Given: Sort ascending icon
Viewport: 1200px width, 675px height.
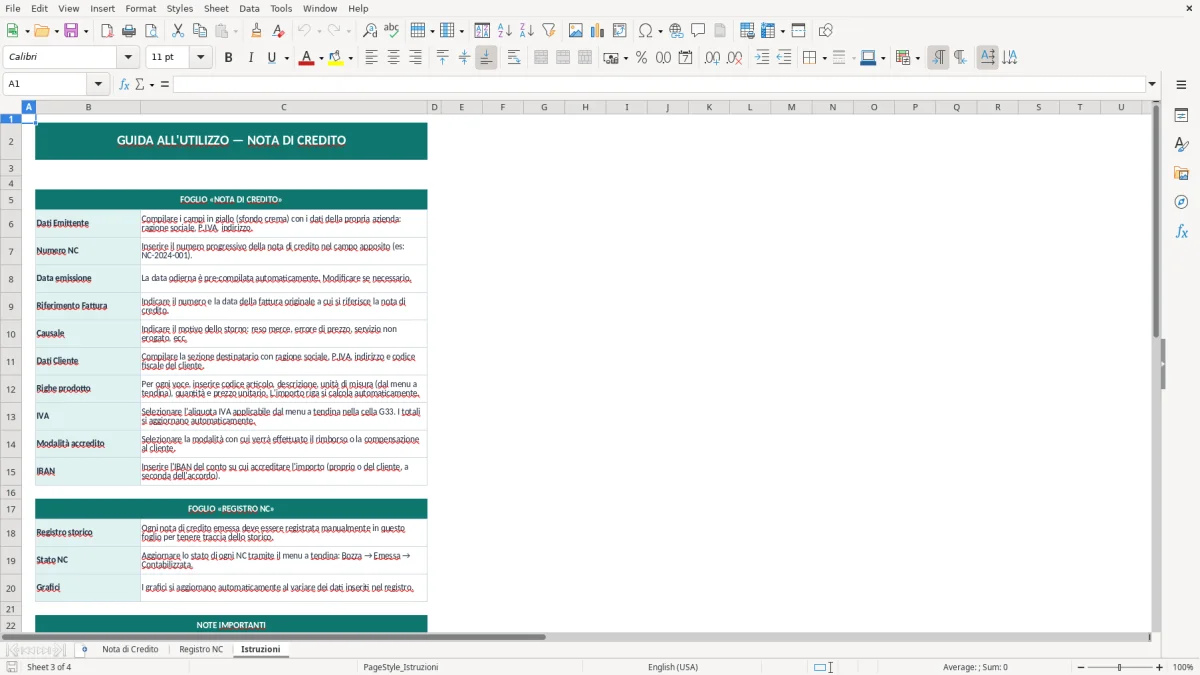Looking at the screenshot, I should tap(505, 31).
